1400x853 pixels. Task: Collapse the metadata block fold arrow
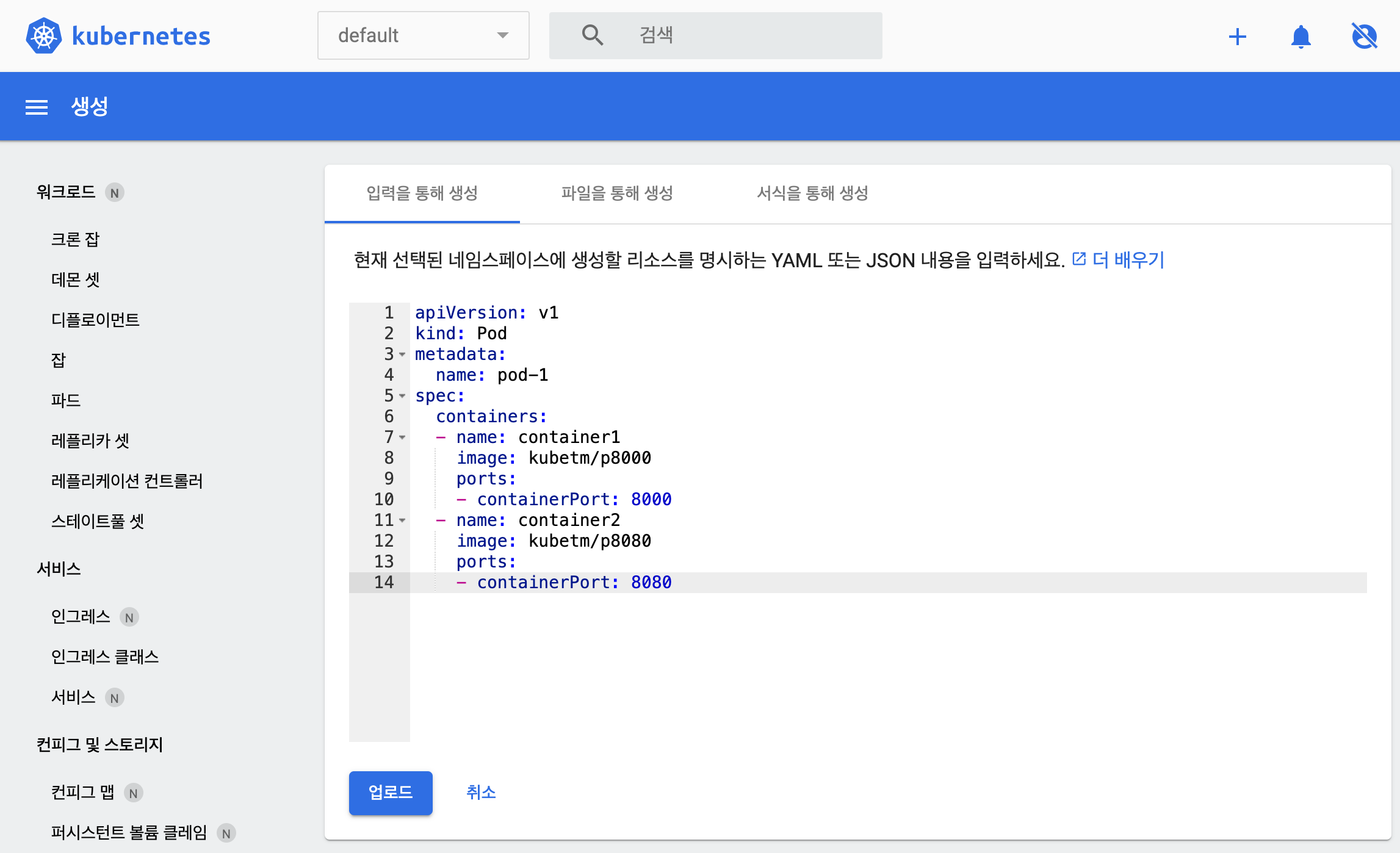[x=402, y=355]
